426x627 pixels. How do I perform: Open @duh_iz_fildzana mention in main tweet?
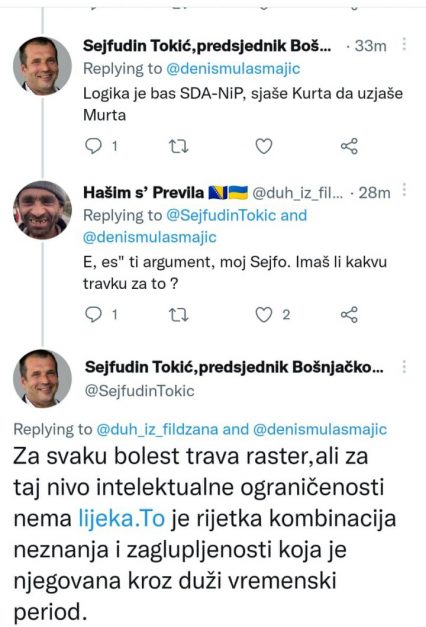click(x=157, y=429)
